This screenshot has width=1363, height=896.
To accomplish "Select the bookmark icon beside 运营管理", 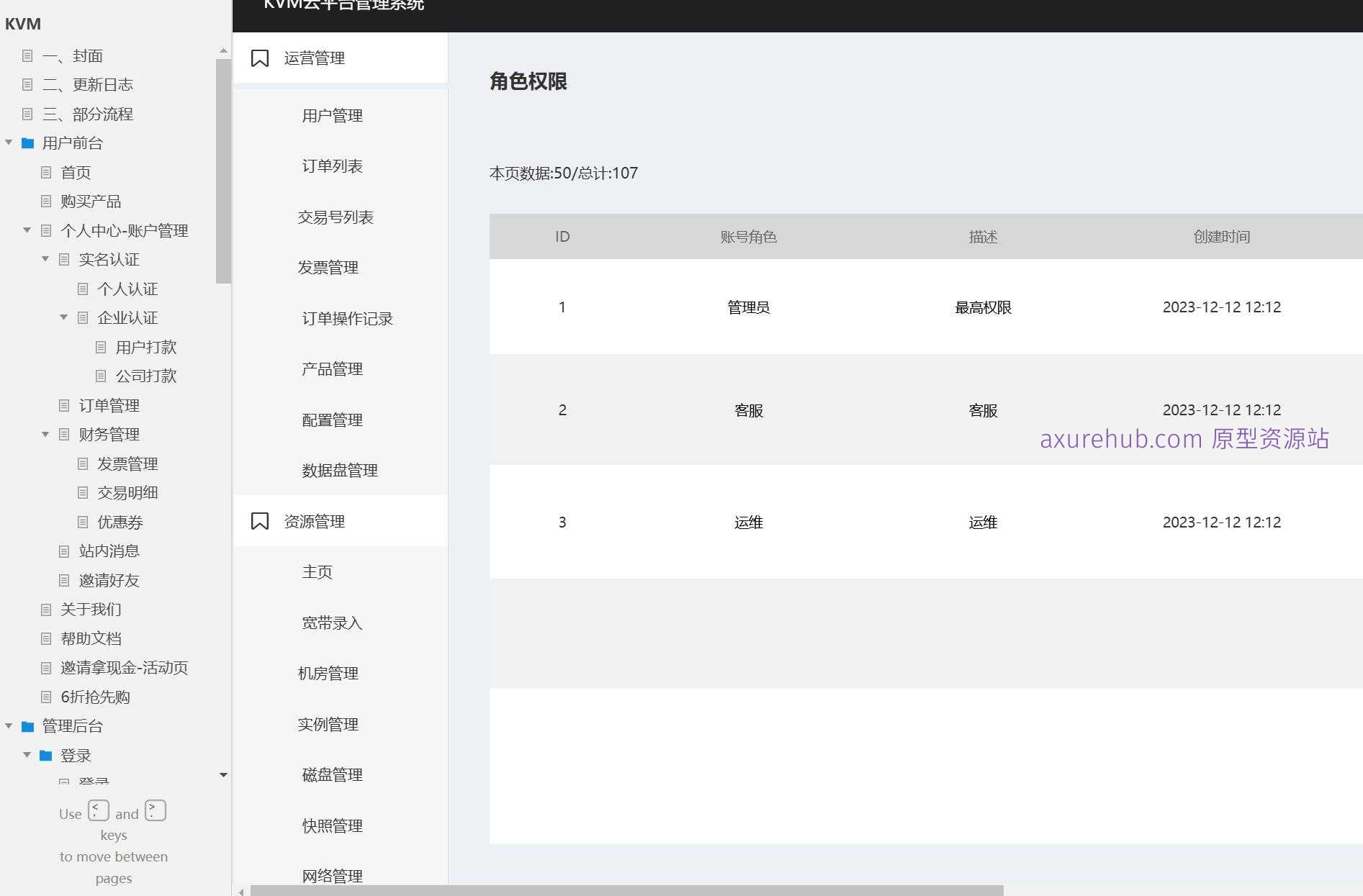I will pos(260,58).
